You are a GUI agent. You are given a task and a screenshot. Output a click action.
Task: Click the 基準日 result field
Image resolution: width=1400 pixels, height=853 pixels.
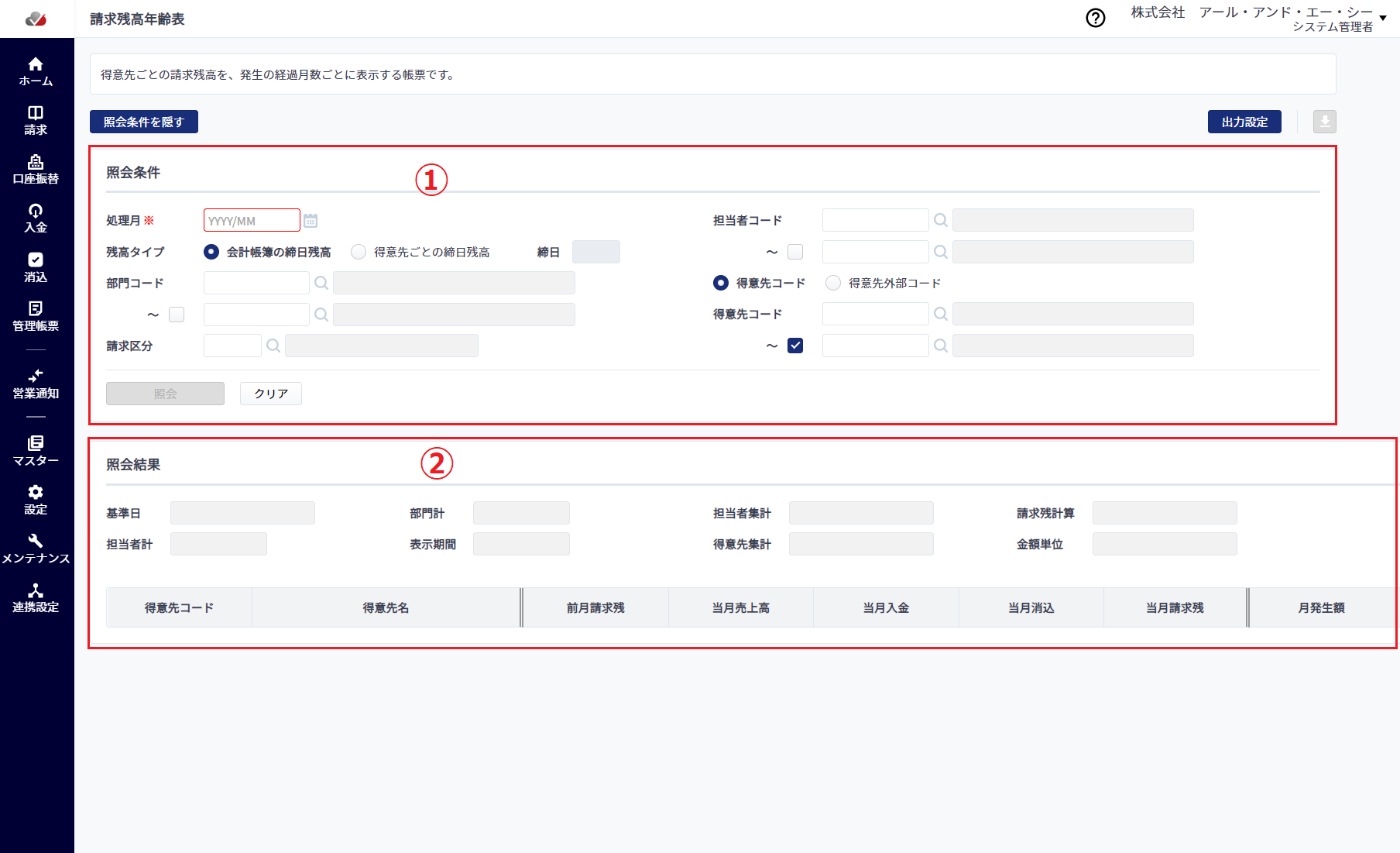(x=242, y=513)
